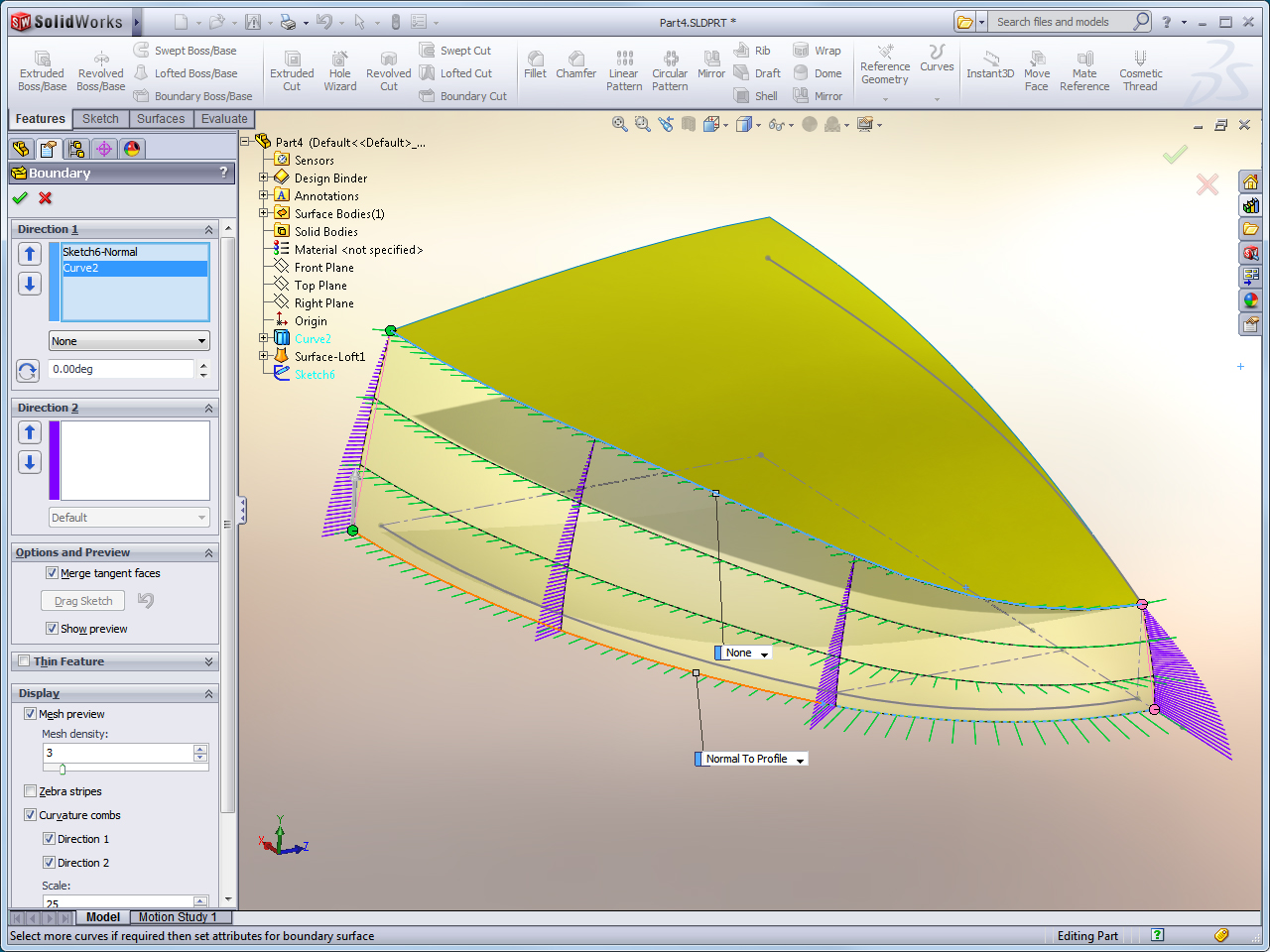Image resolution: width=1270 pixels, height=952 pixels.
Task: Open the Direction 1 tangency type dropdown
Action: [129, 341]
